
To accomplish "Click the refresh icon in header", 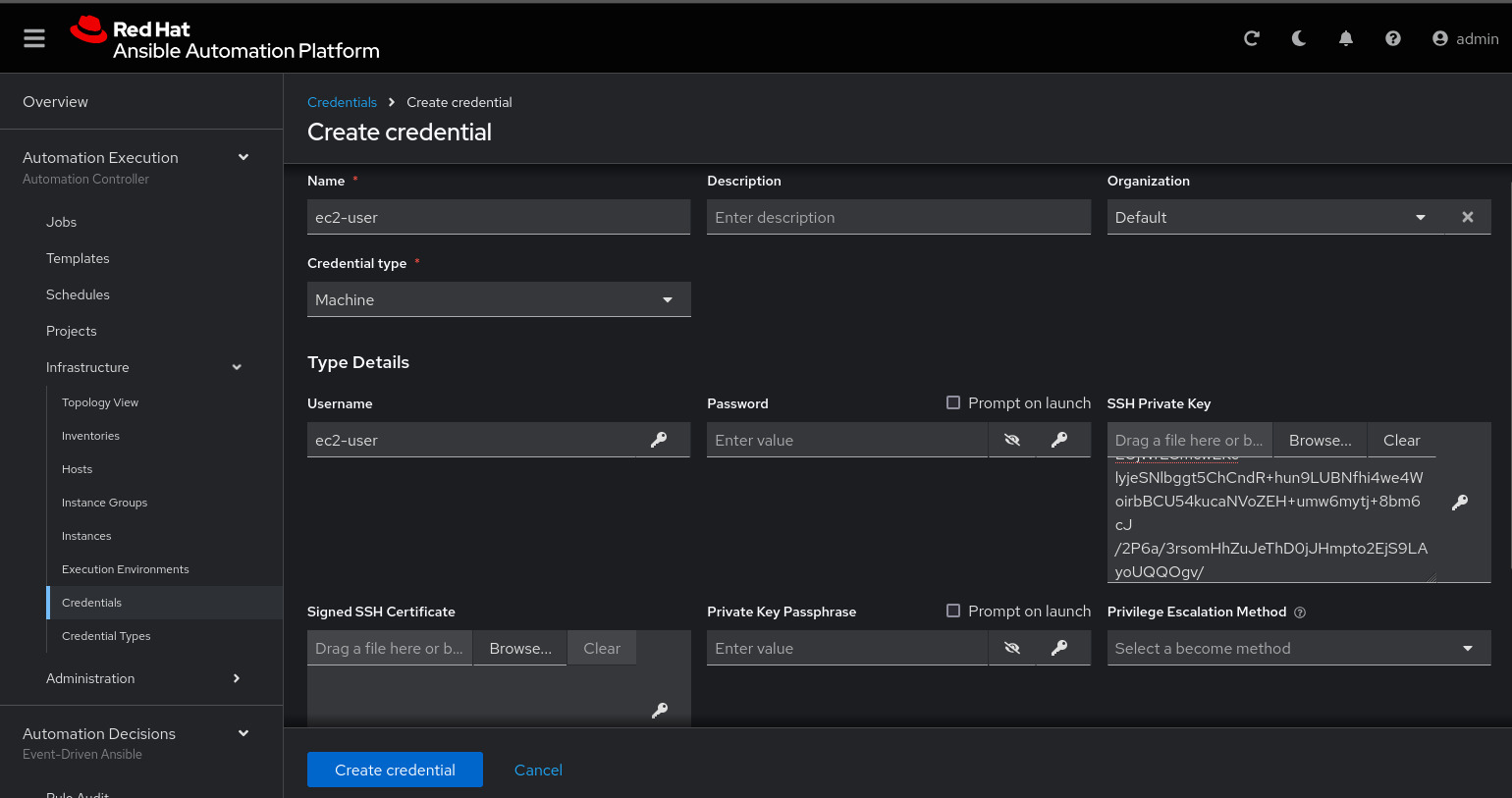I will [1251, 38].
